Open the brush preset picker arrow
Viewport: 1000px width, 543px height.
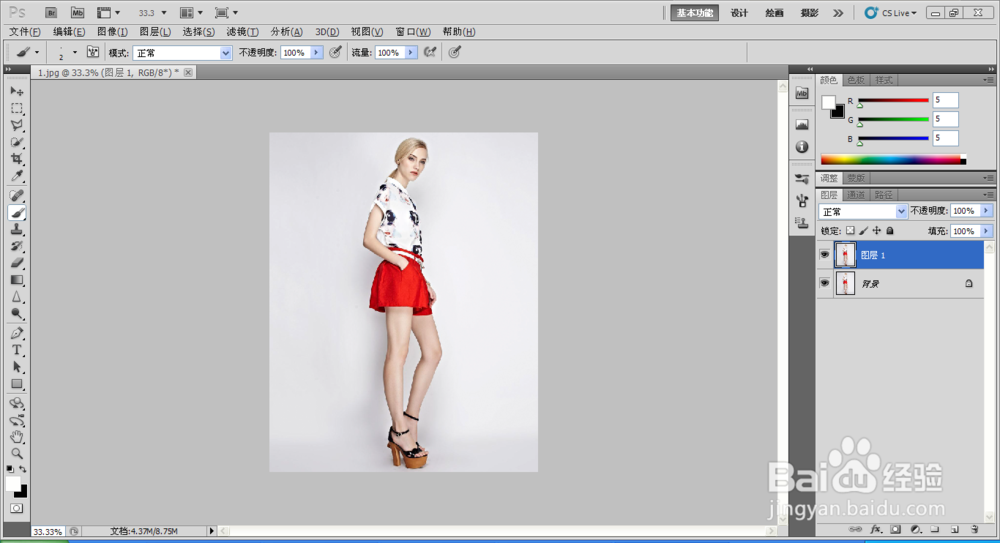click(x=75, y=52)
